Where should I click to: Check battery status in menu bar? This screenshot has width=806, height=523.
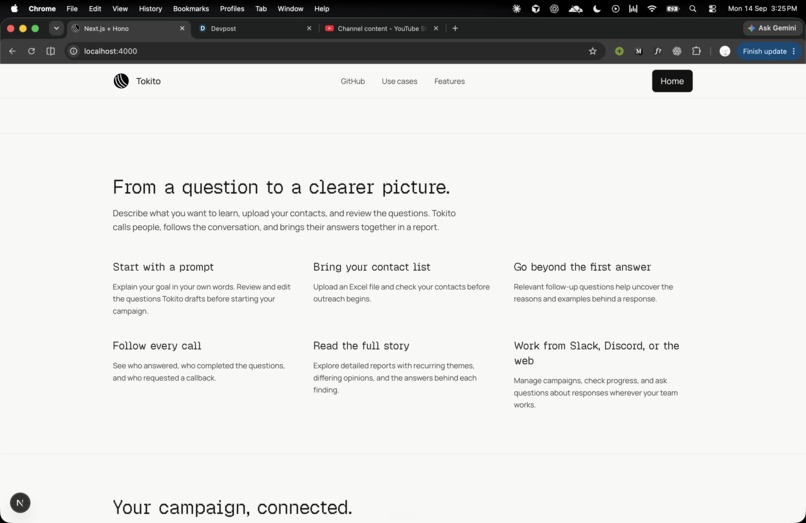[x=672, y=9]
